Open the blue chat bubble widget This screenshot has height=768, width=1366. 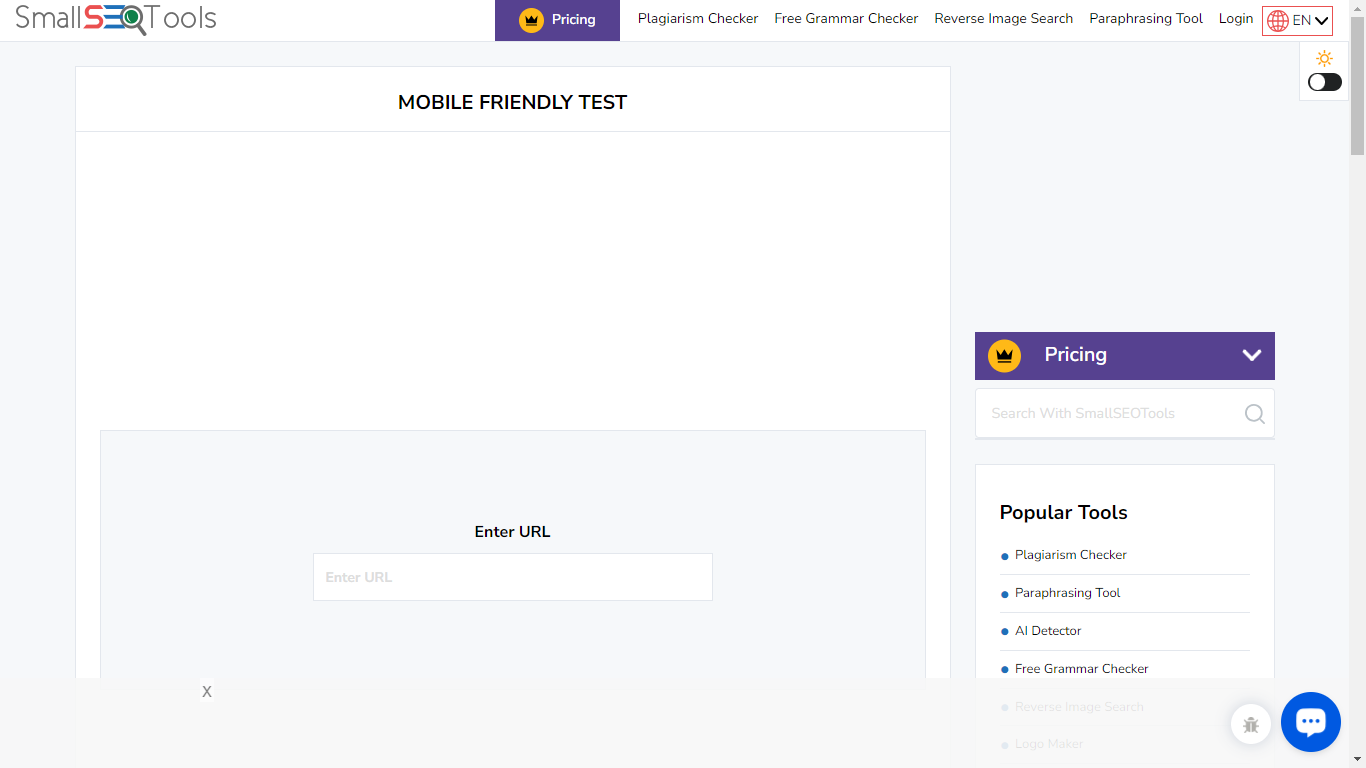click(1311, 722)
